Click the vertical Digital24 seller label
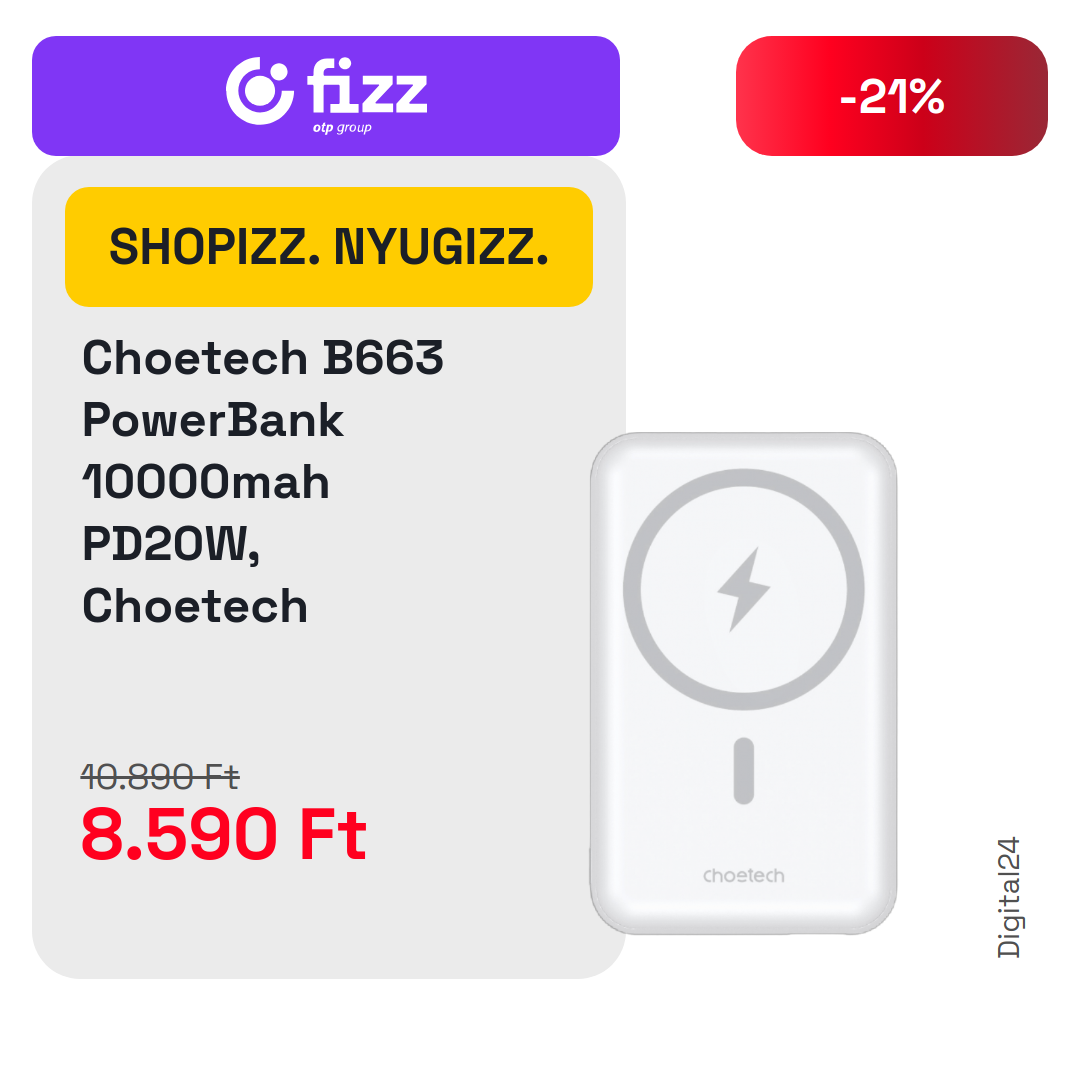The image size is (1080, 1080). point(1008,897)
